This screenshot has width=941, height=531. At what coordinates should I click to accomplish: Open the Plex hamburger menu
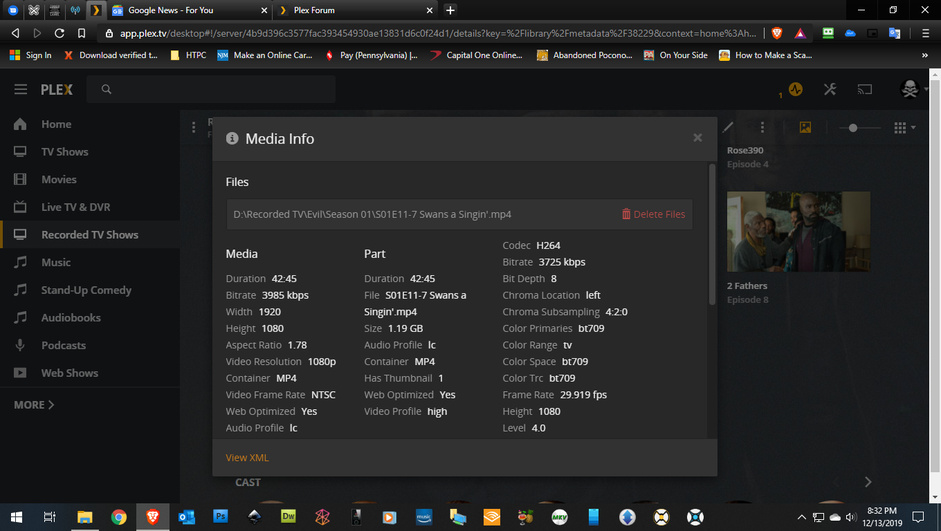[x=20, y=89]
